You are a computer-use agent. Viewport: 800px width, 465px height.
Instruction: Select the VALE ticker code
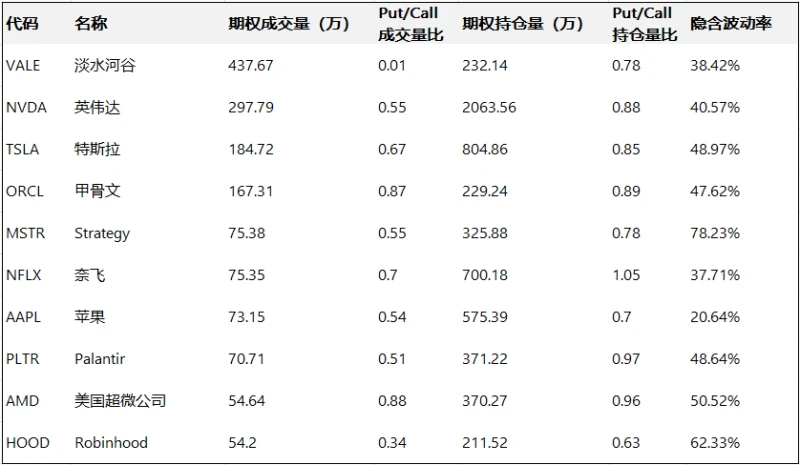pyautogui.click(x=23, y=66)
